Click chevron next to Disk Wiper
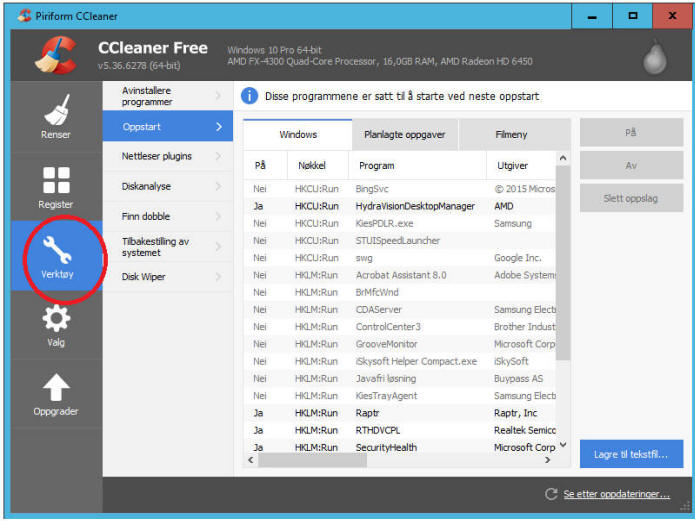This screenshot has width=695, height=521. (x=219, y=277)
